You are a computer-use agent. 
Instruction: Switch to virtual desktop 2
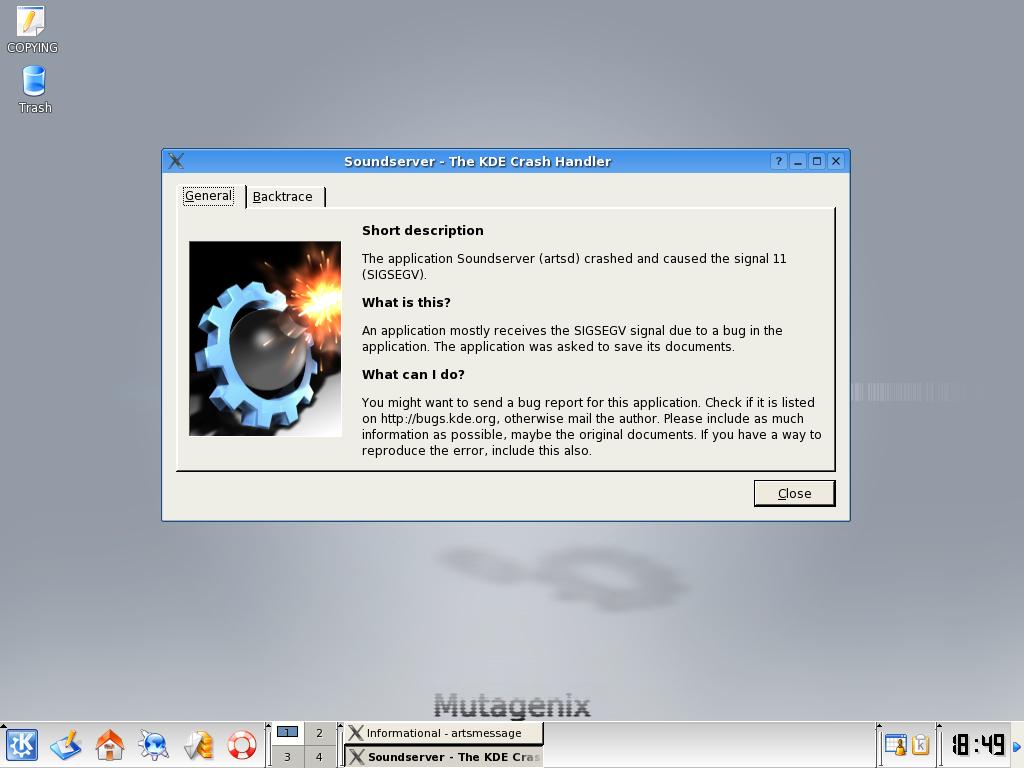point(319,733)
